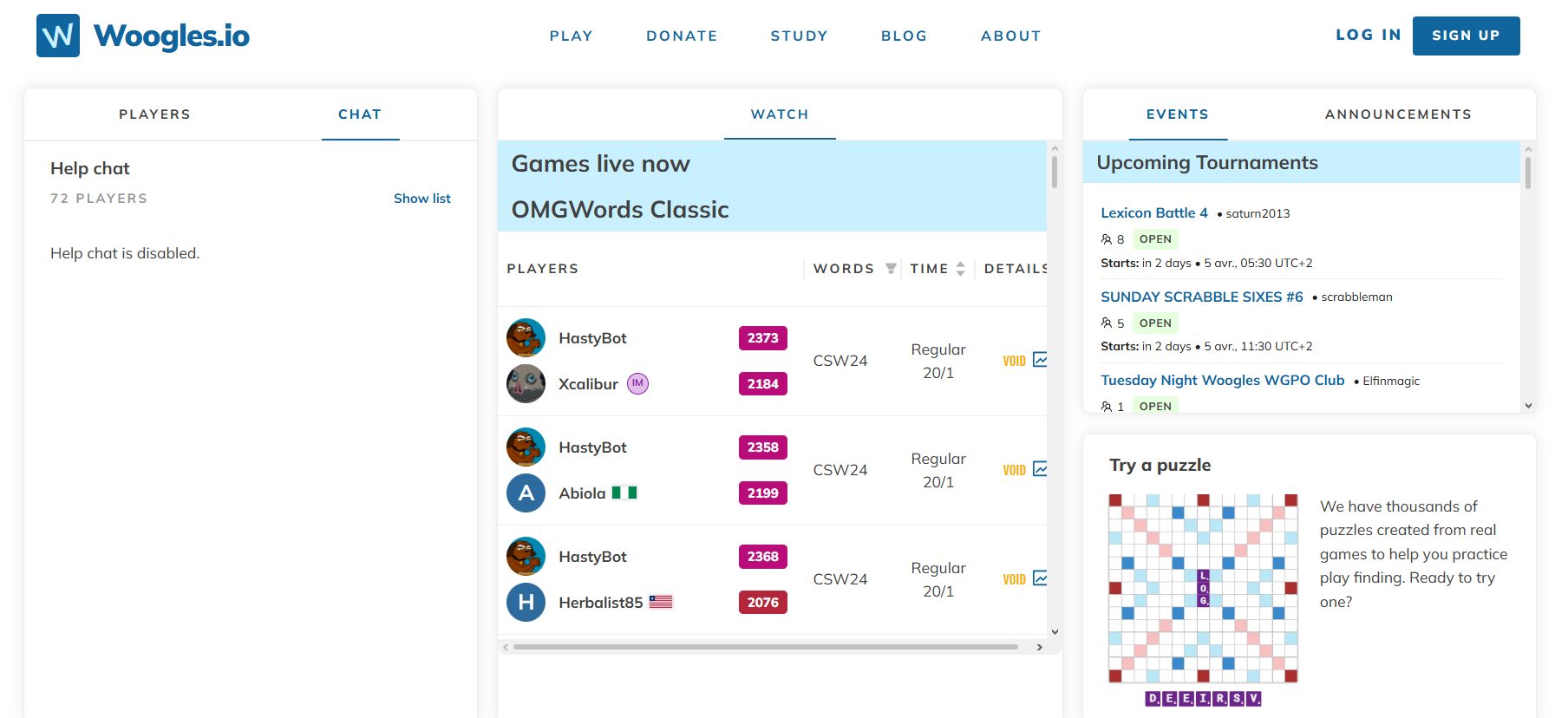Click the PLAYERS column header in games table

pyautogui.click(x=543, y=269)
